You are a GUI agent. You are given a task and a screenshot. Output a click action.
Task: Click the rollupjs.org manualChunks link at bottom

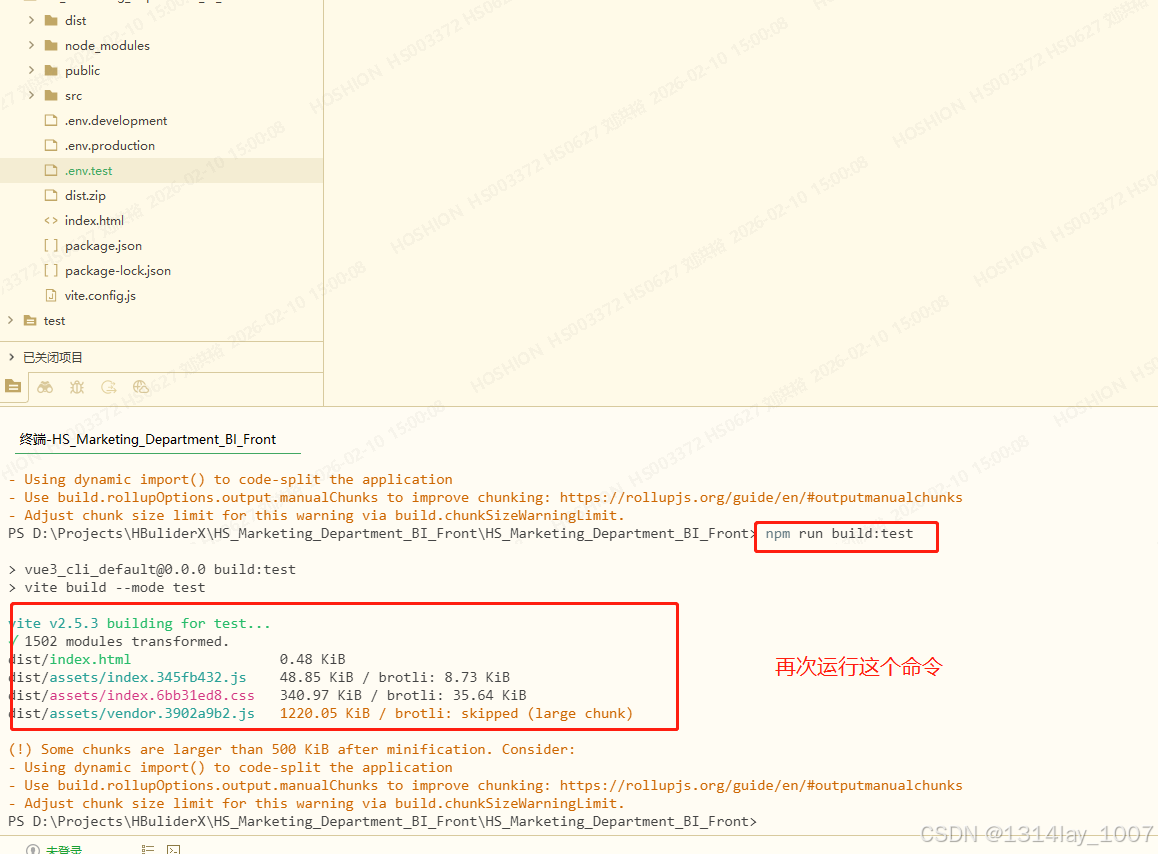(760, 785)
